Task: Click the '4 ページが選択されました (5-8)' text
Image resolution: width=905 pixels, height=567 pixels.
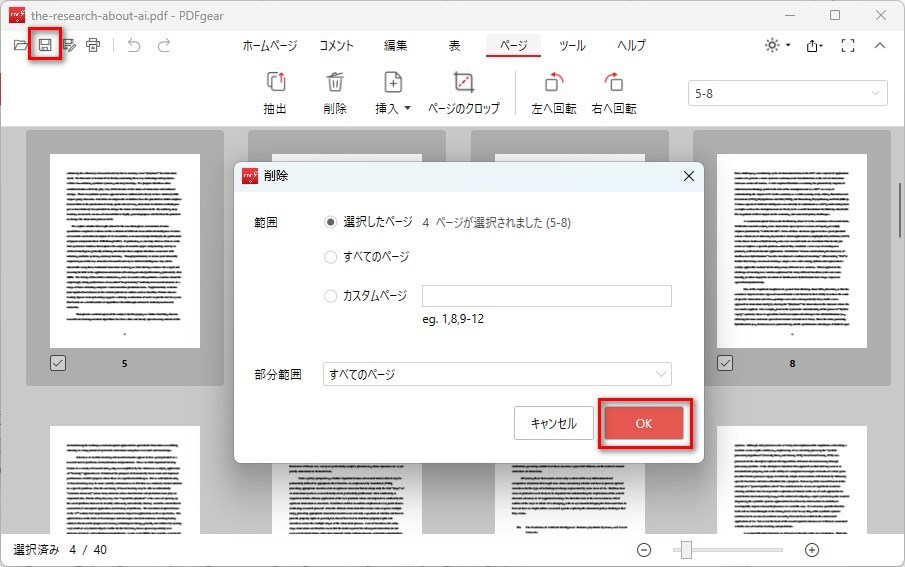Action: [496, 222]
